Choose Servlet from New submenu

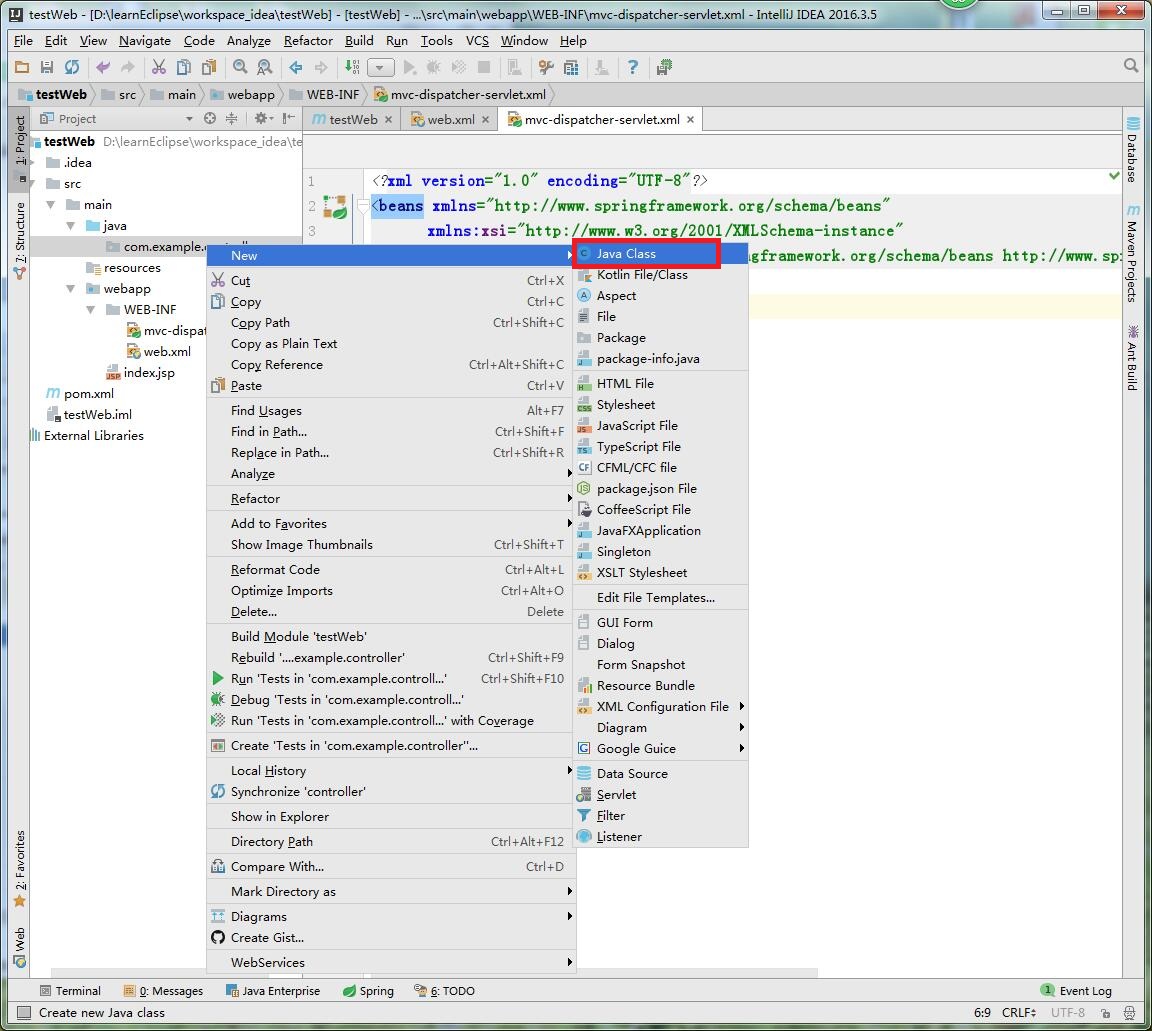(660, 795)
